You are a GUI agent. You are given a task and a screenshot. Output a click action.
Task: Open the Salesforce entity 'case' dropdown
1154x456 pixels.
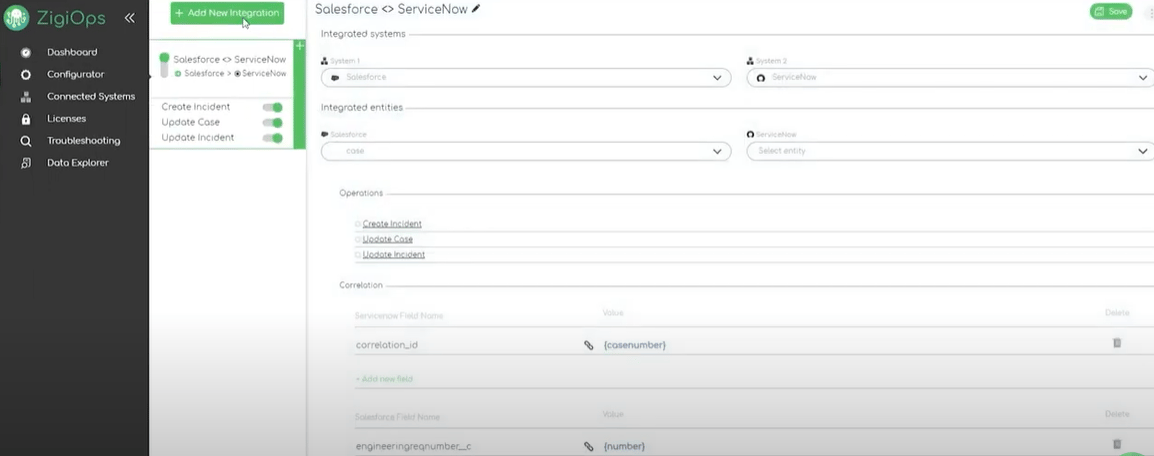click(526, 151)
